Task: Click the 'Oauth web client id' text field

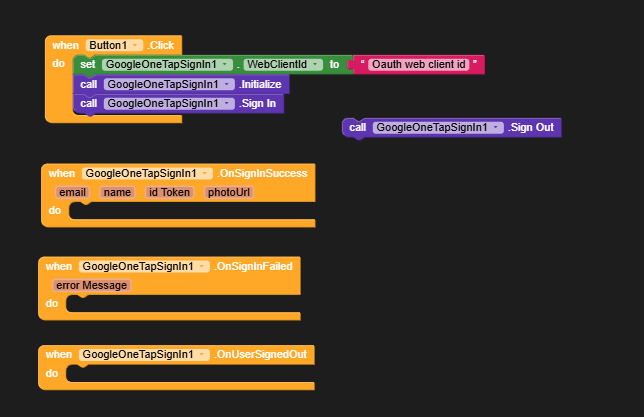Action: (419, 65)
